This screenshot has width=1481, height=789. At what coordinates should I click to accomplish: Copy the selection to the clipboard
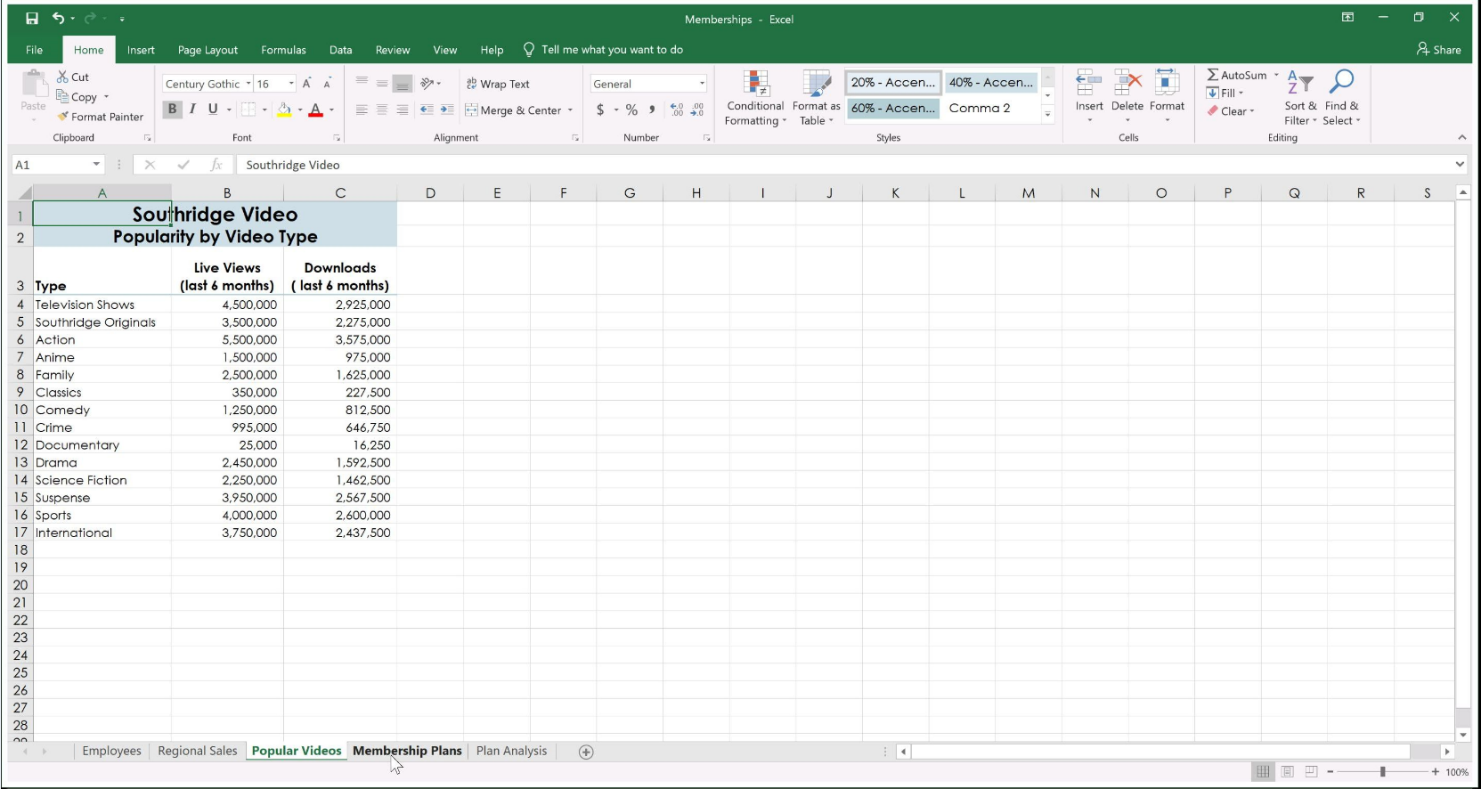point(78,97)
